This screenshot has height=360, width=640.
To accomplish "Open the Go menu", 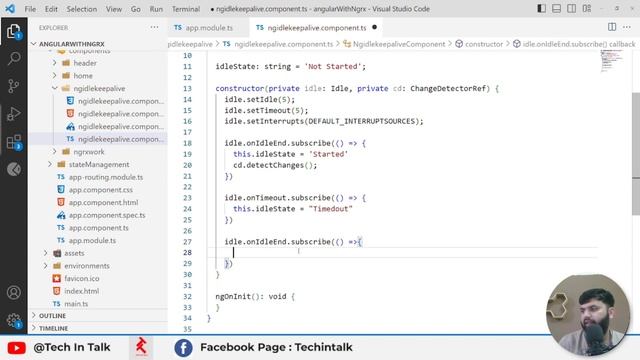I will [x=136, y=9].
